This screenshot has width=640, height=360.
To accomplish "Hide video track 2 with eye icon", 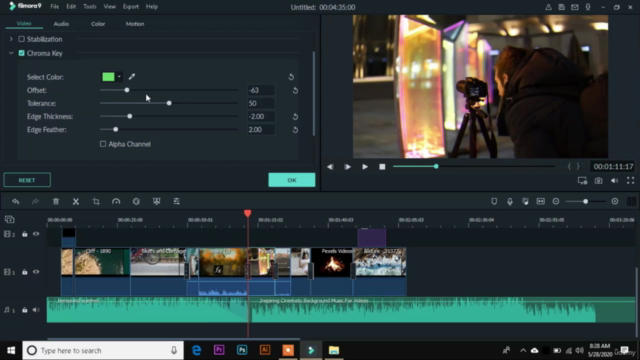I will (36, 234).
